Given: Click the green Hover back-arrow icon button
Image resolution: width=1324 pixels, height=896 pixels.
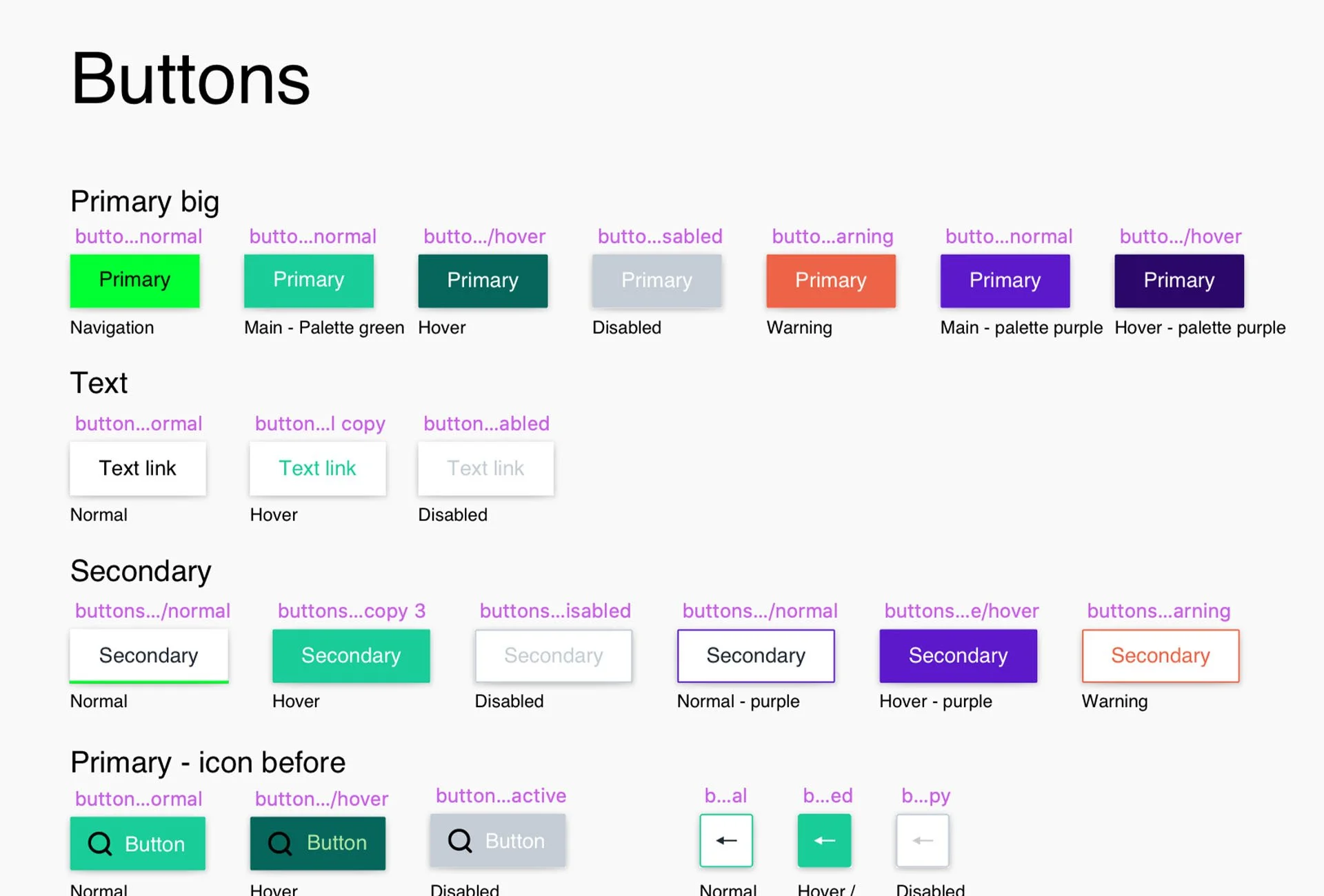Looking at the screenshot, I should coord(824,840).
